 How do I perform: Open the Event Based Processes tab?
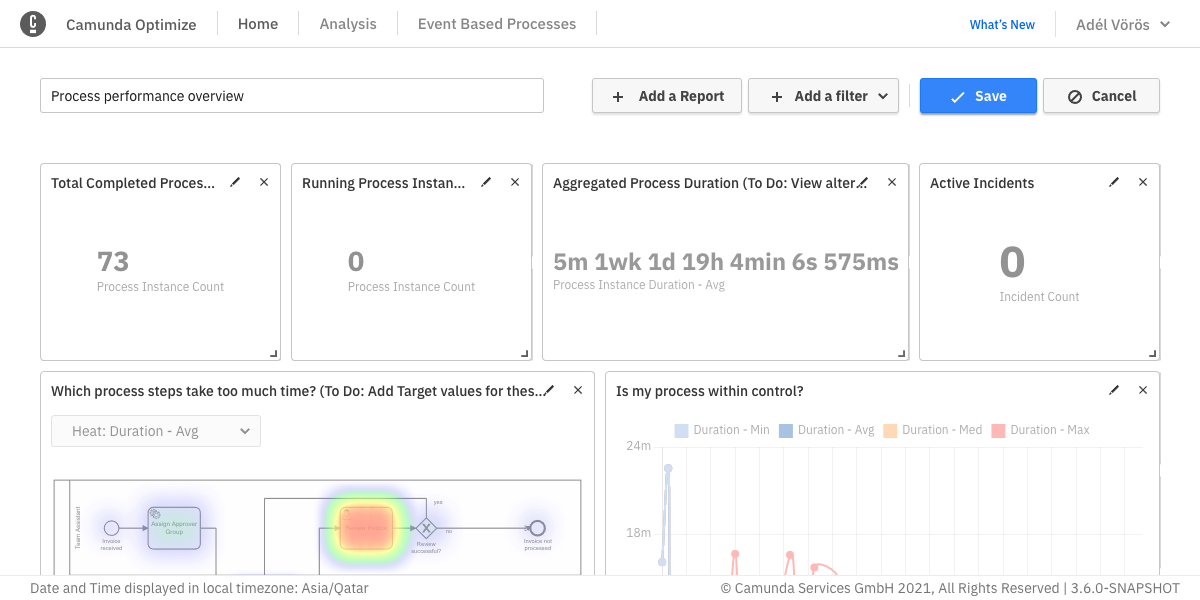497,24
